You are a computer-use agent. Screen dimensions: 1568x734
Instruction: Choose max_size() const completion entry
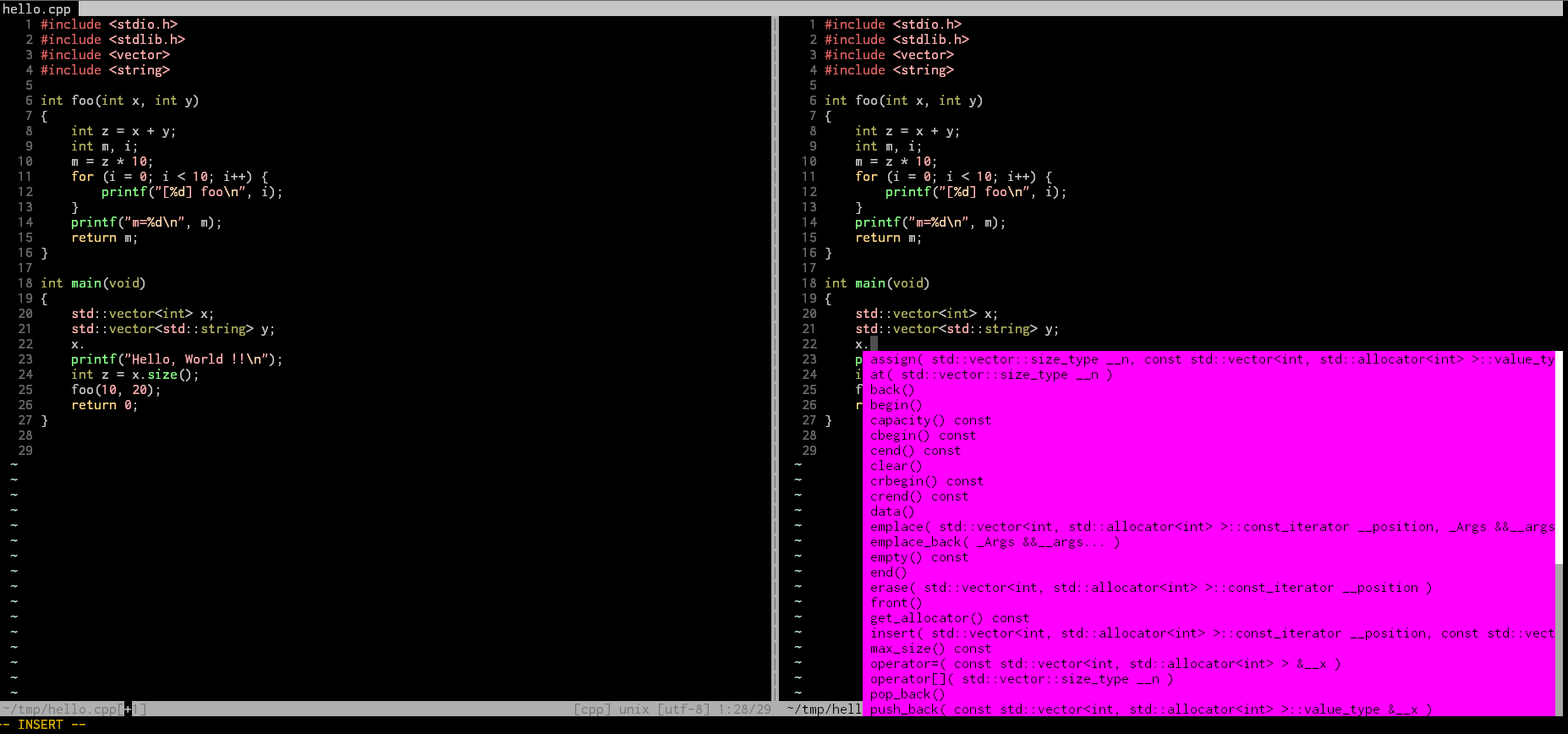1209,649
